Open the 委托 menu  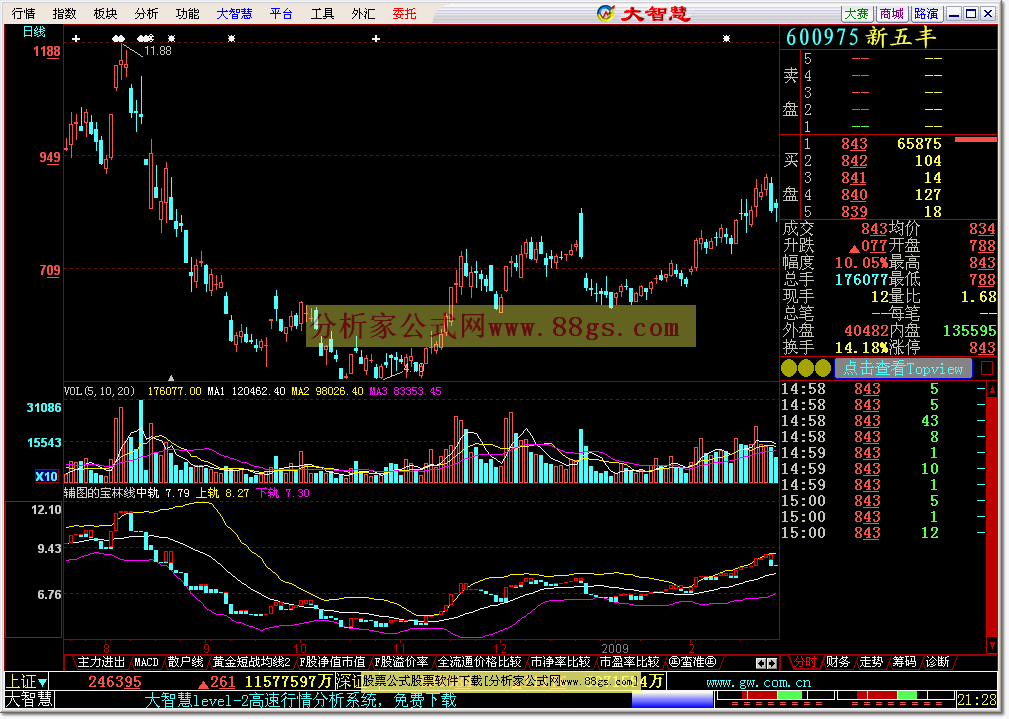point(405,14)
